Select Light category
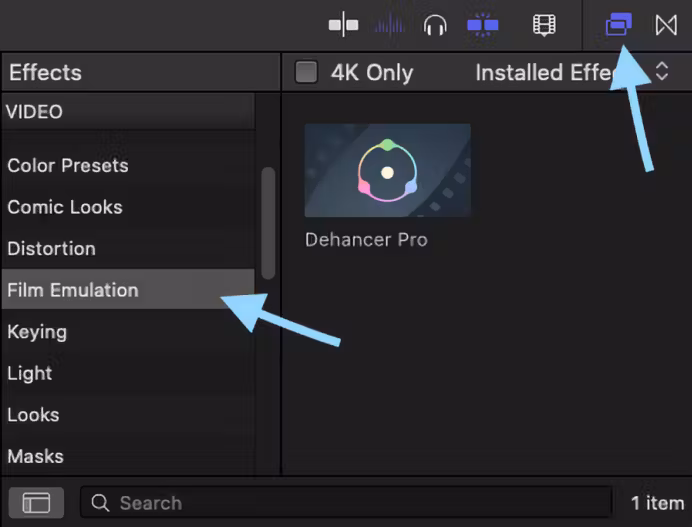Image resolution: width=692 pixels, height=528 pixels. coord(128,373)
